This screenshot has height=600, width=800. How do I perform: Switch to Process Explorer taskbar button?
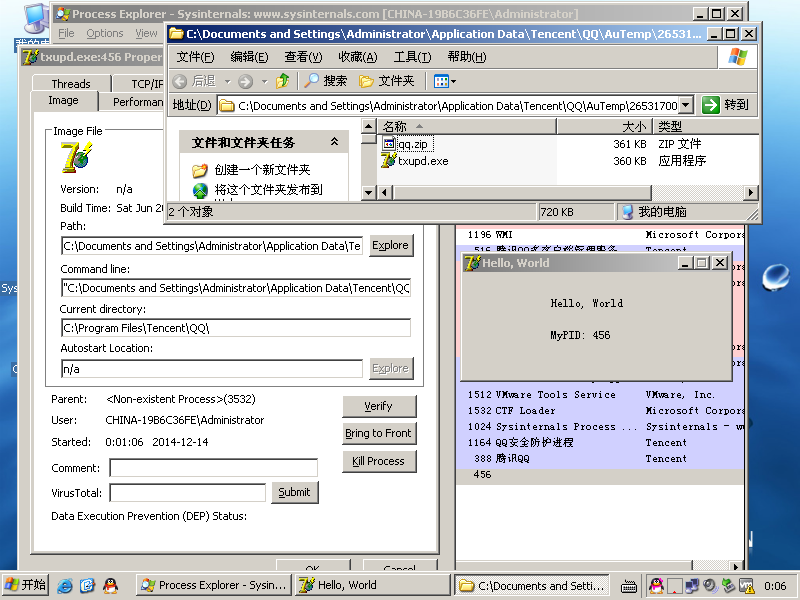(214, 585)
